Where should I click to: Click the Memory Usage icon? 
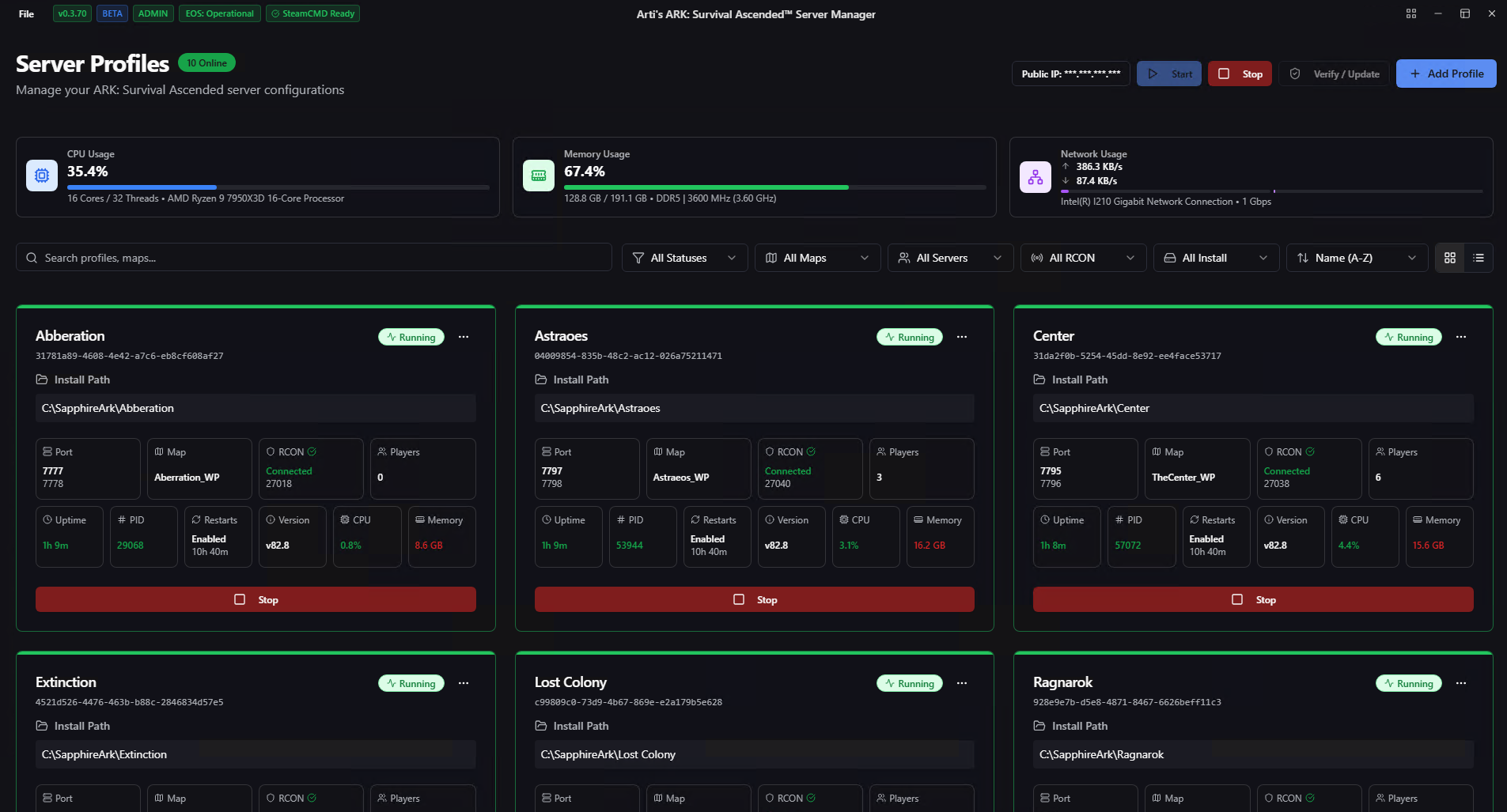539,176
